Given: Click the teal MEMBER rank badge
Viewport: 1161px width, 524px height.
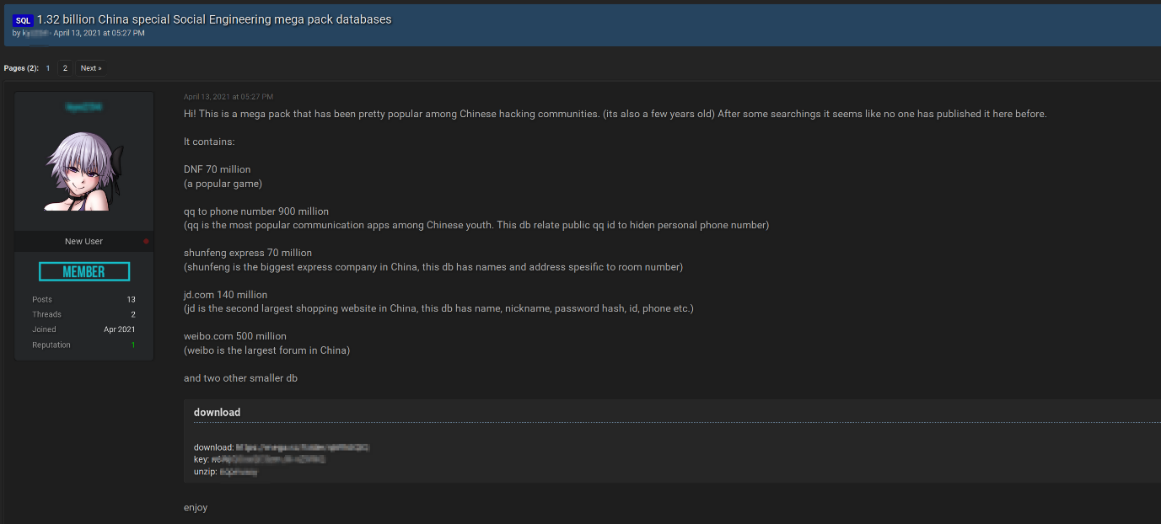Looking at the screenshot, I should pyautogui.click(x=84, y=272).
